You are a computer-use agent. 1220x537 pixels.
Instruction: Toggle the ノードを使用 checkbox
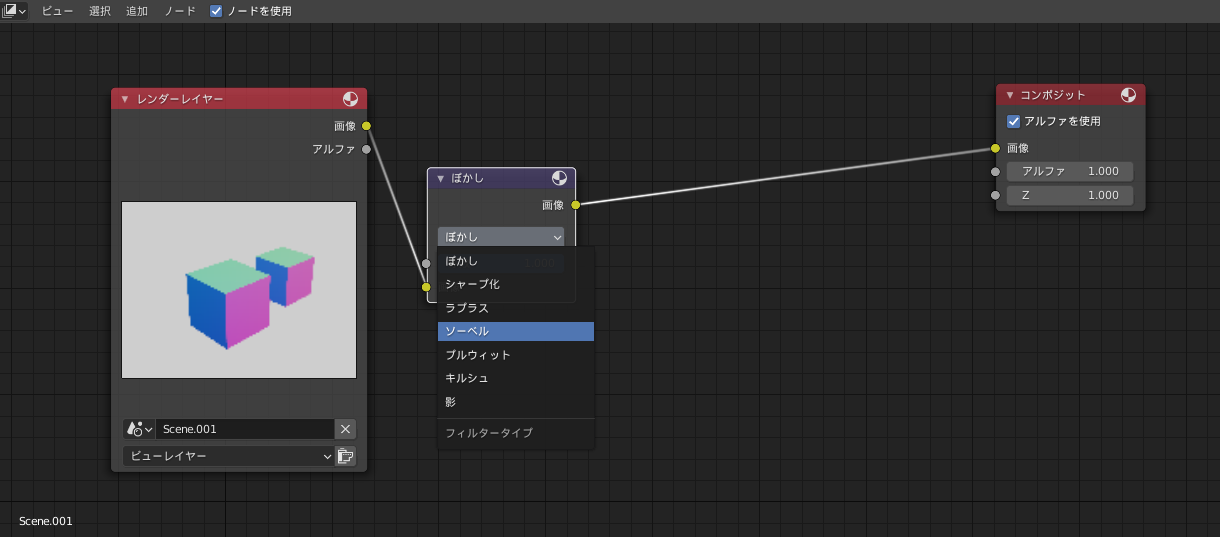(217, 11)
